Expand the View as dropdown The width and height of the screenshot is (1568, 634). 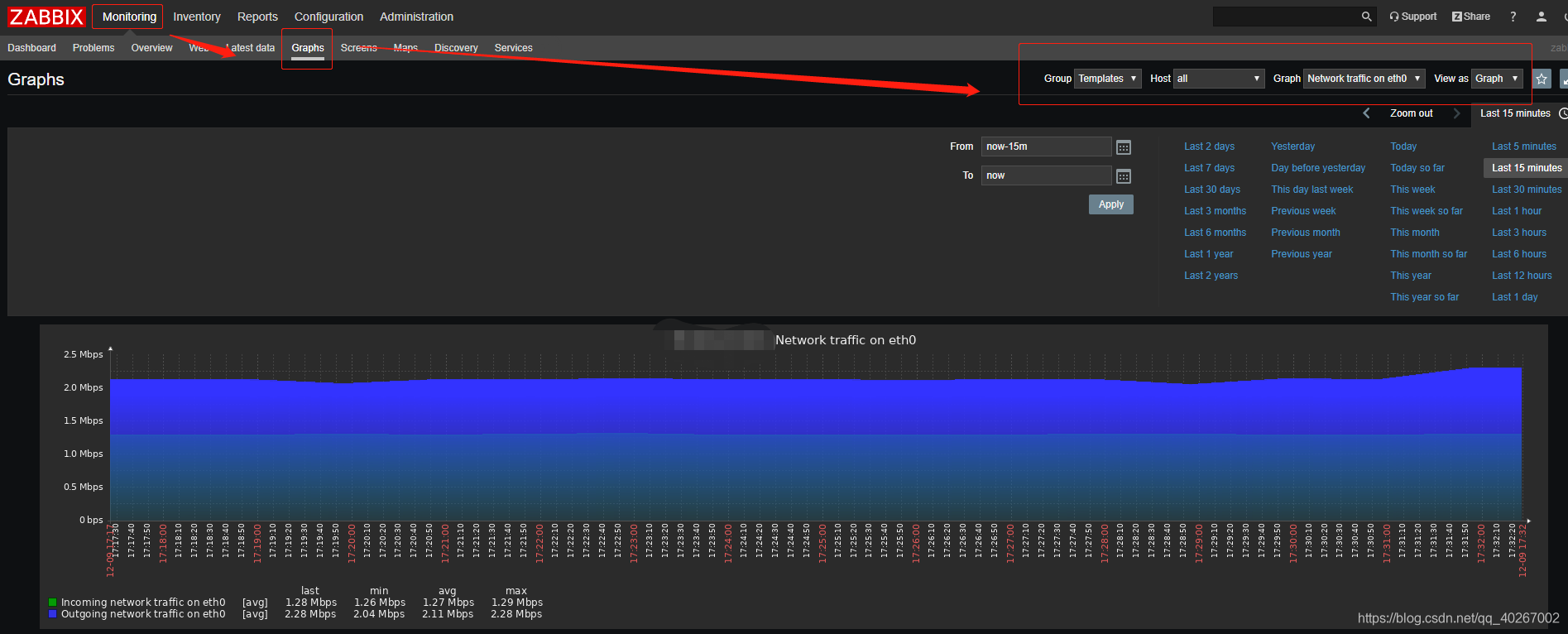tap(1497, 79)
